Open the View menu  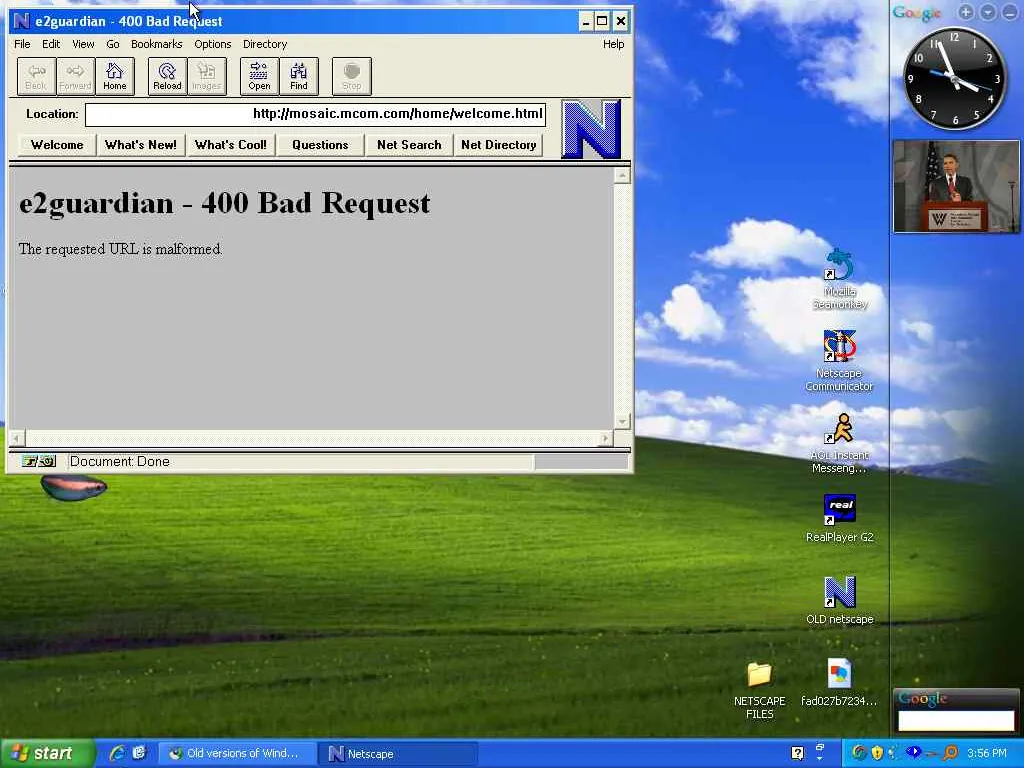click(83, 44)
